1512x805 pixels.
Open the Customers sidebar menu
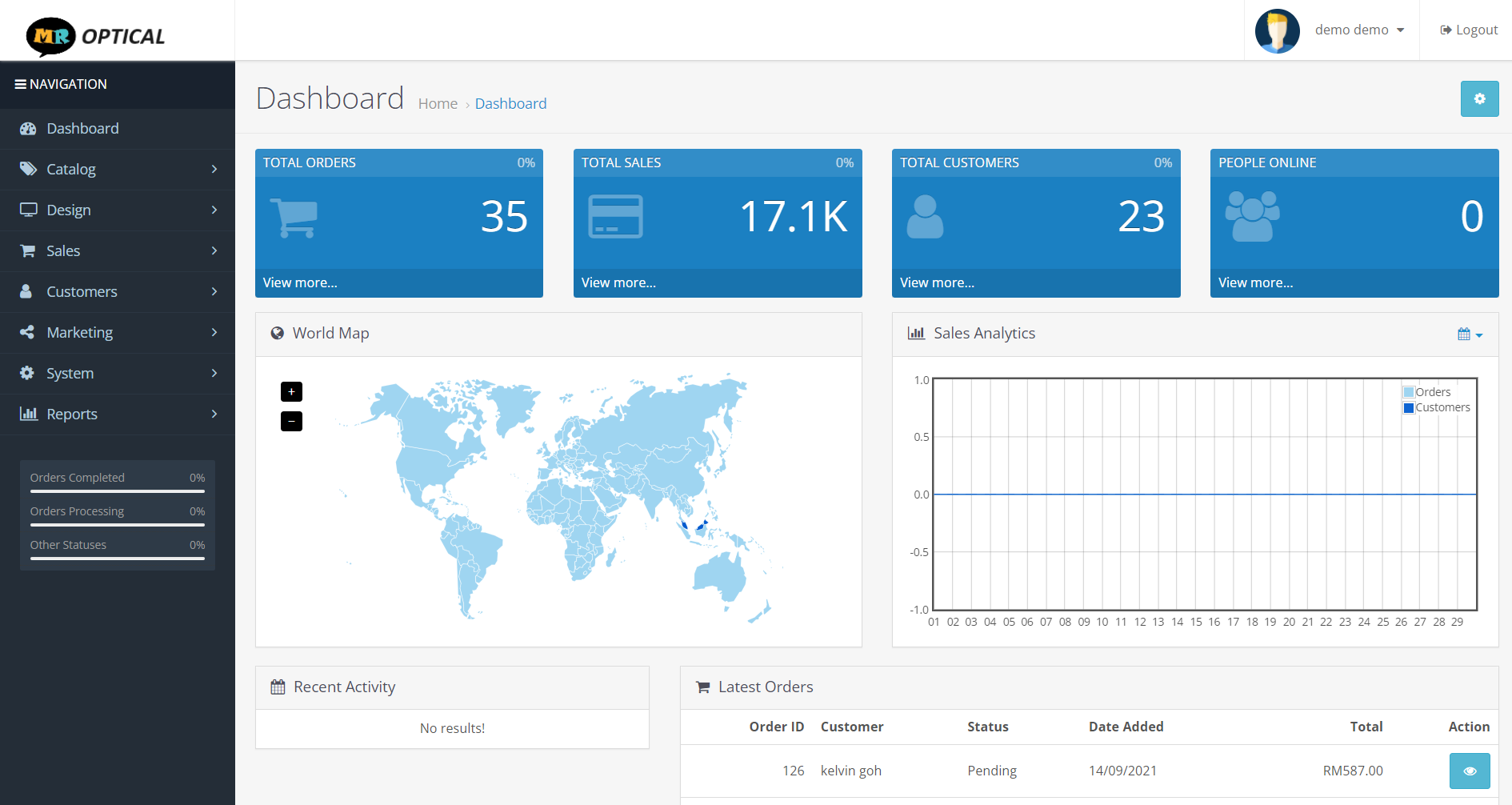(x=118, y=292)
